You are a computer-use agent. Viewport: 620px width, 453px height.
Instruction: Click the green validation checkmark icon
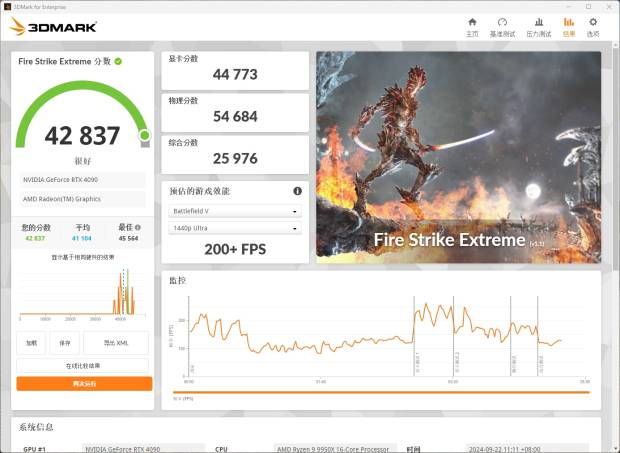[x=118, y=61]
